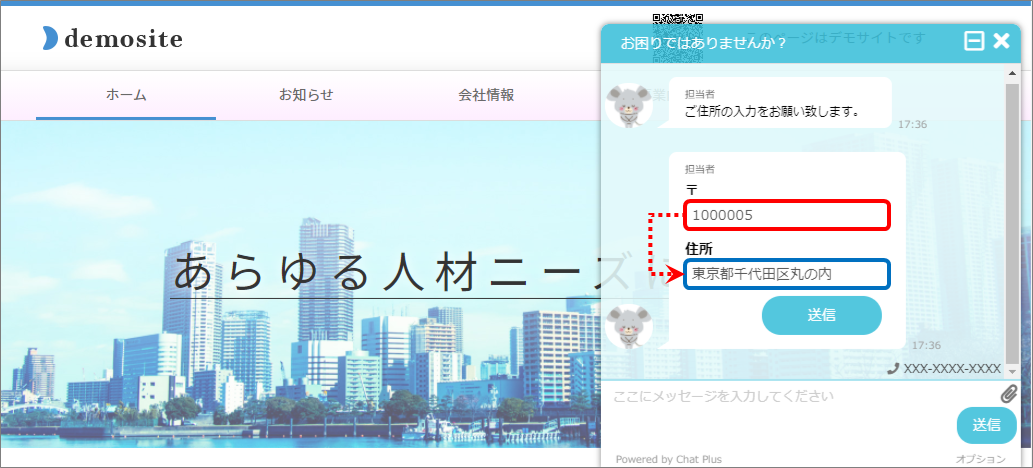Click the phone number XXX-XXXX-XXXX
Image resolution: width=1033 pixels, height=468 pixels.
(952, 369)
